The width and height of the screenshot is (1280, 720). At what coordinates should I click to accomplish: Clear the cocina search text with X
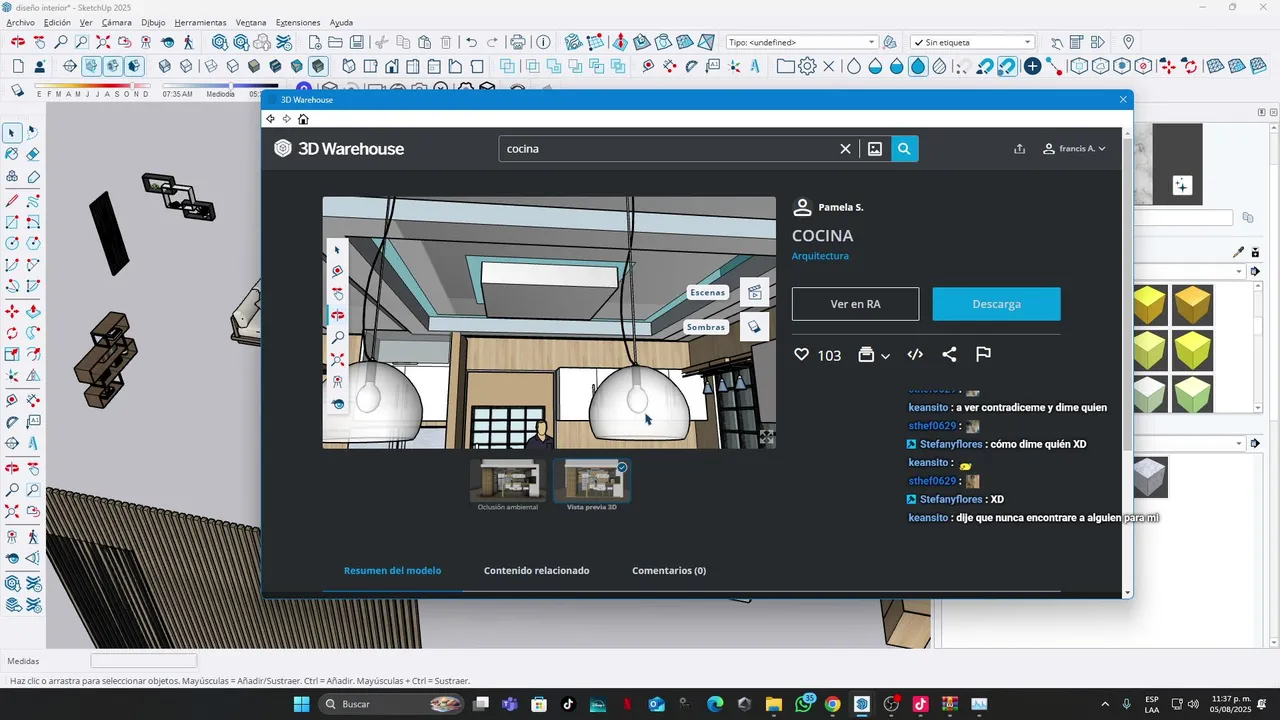tap(845, 149)
